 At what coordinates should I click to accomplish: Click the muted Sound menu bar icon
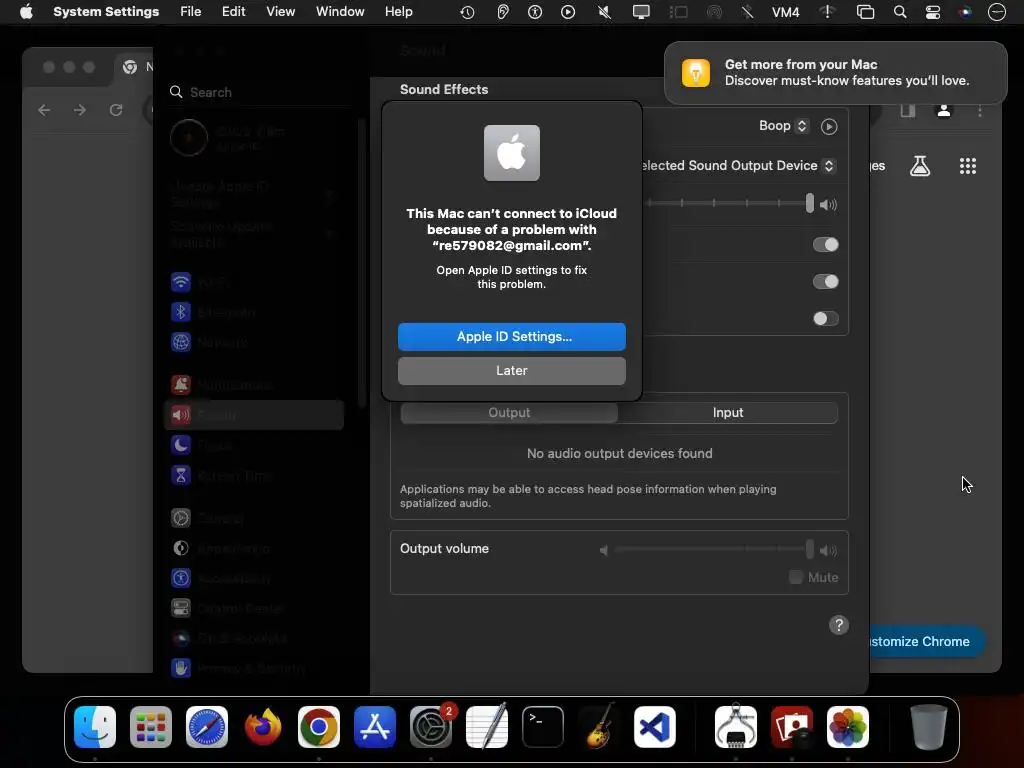(x=605, y=12)
